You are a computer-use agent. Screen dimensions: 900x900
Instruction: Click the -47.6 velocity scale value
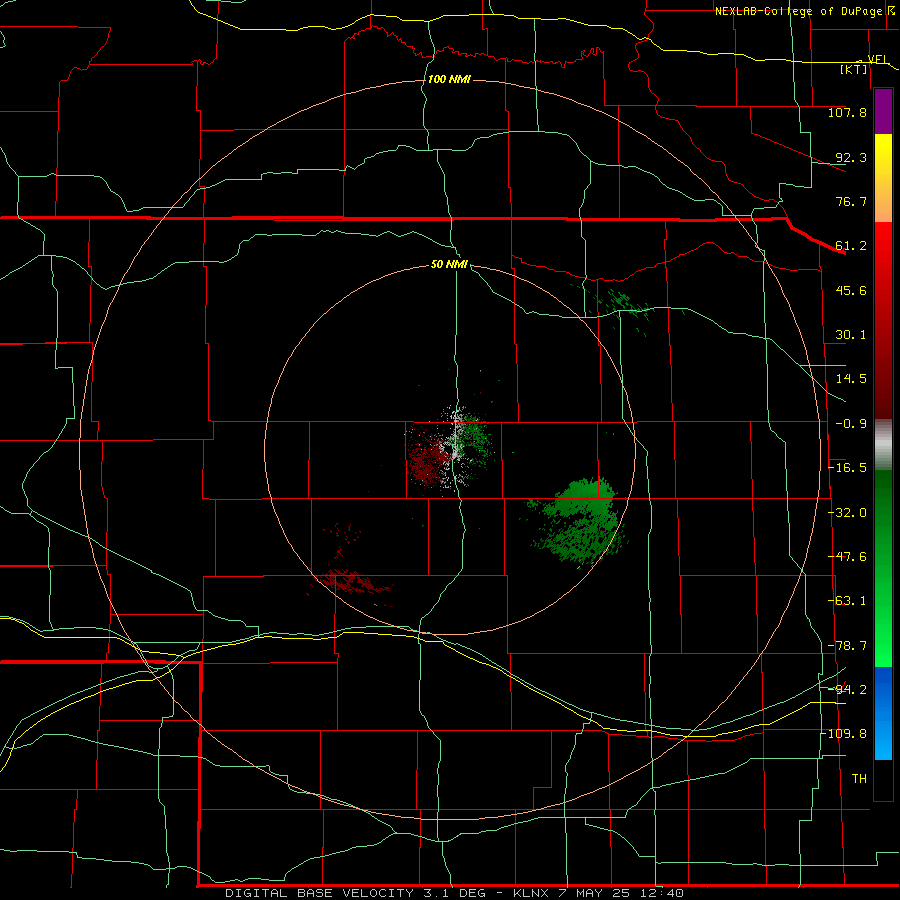pos(847,557)
